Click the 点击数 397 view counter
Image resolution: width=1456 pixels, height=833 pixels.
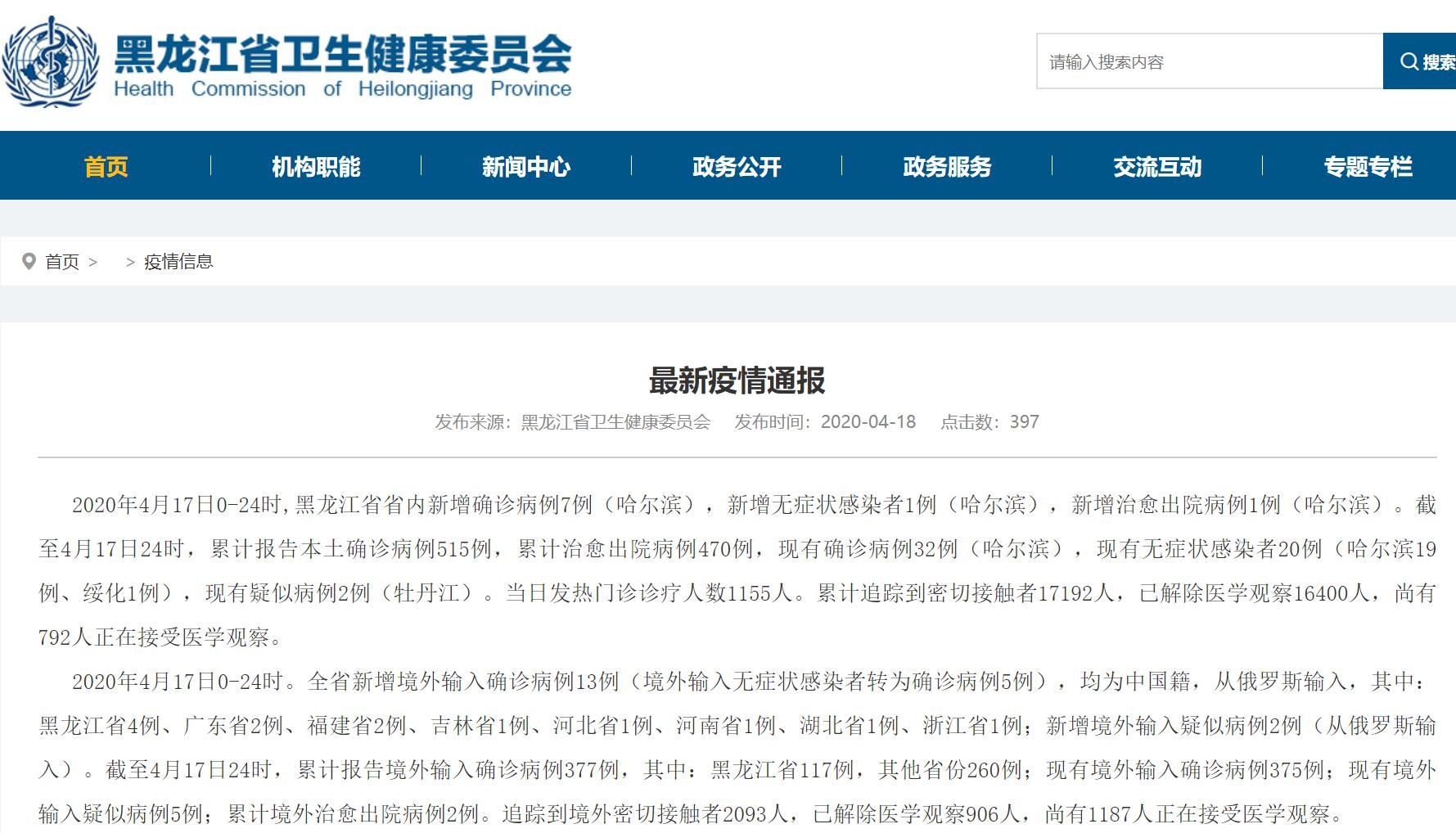click(989, 422)
